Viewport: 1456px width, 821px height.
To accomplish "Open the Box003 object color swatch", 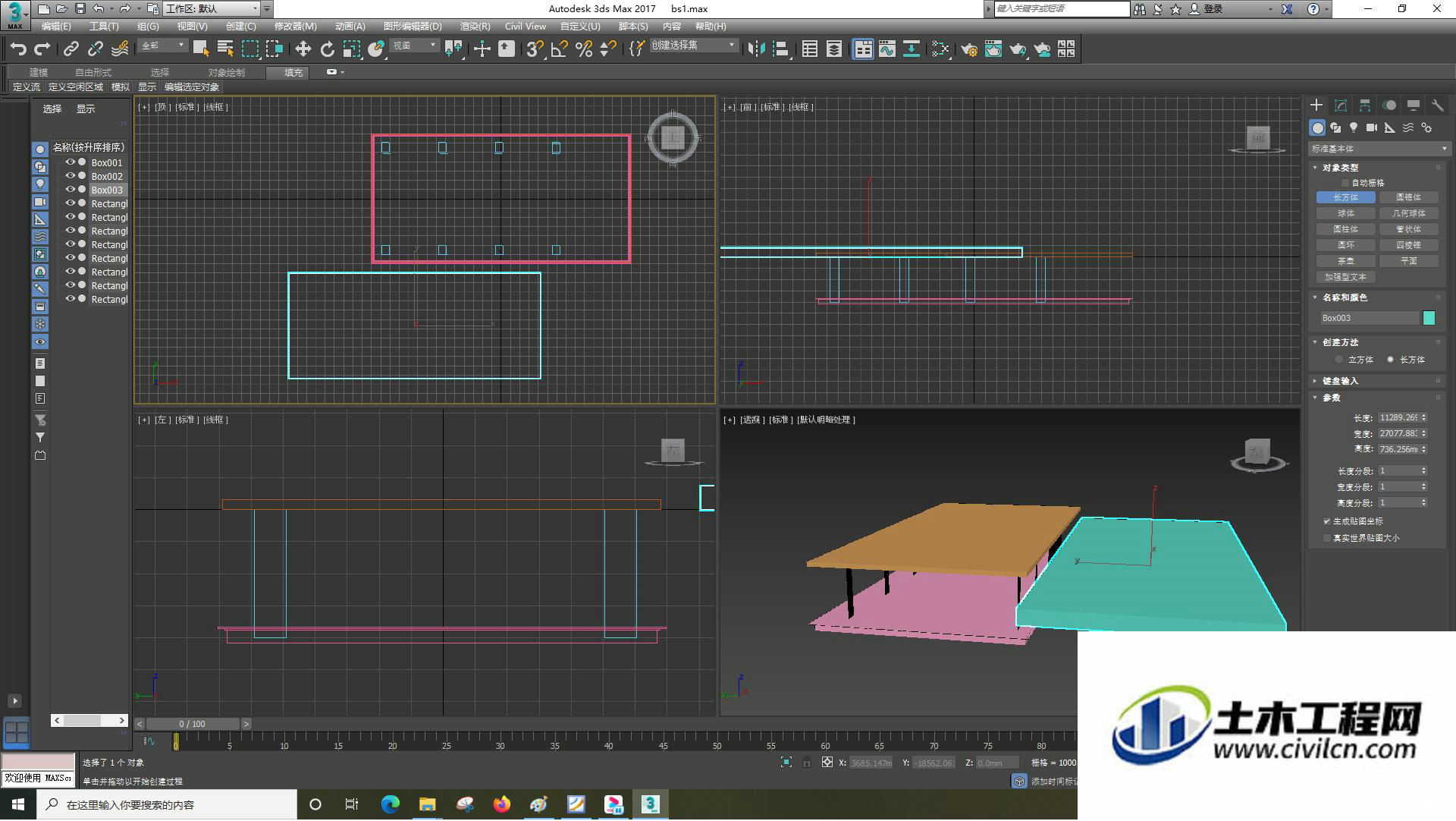I will [1429, 318].
